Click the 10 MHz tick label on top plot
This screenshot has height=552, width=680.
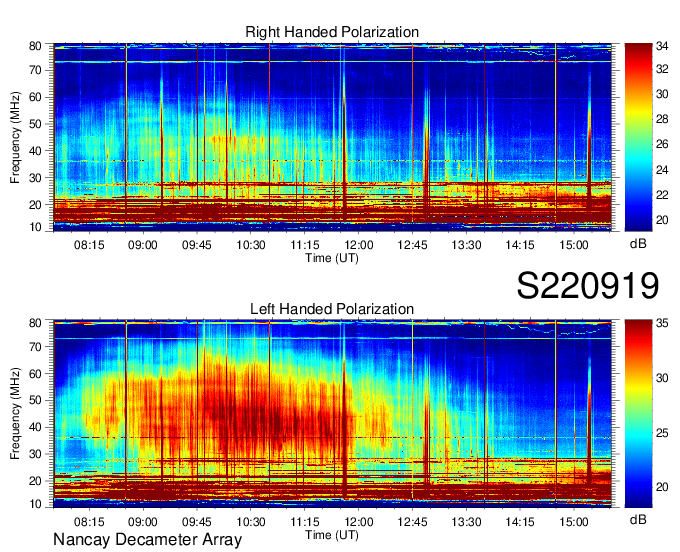(35, 227)
